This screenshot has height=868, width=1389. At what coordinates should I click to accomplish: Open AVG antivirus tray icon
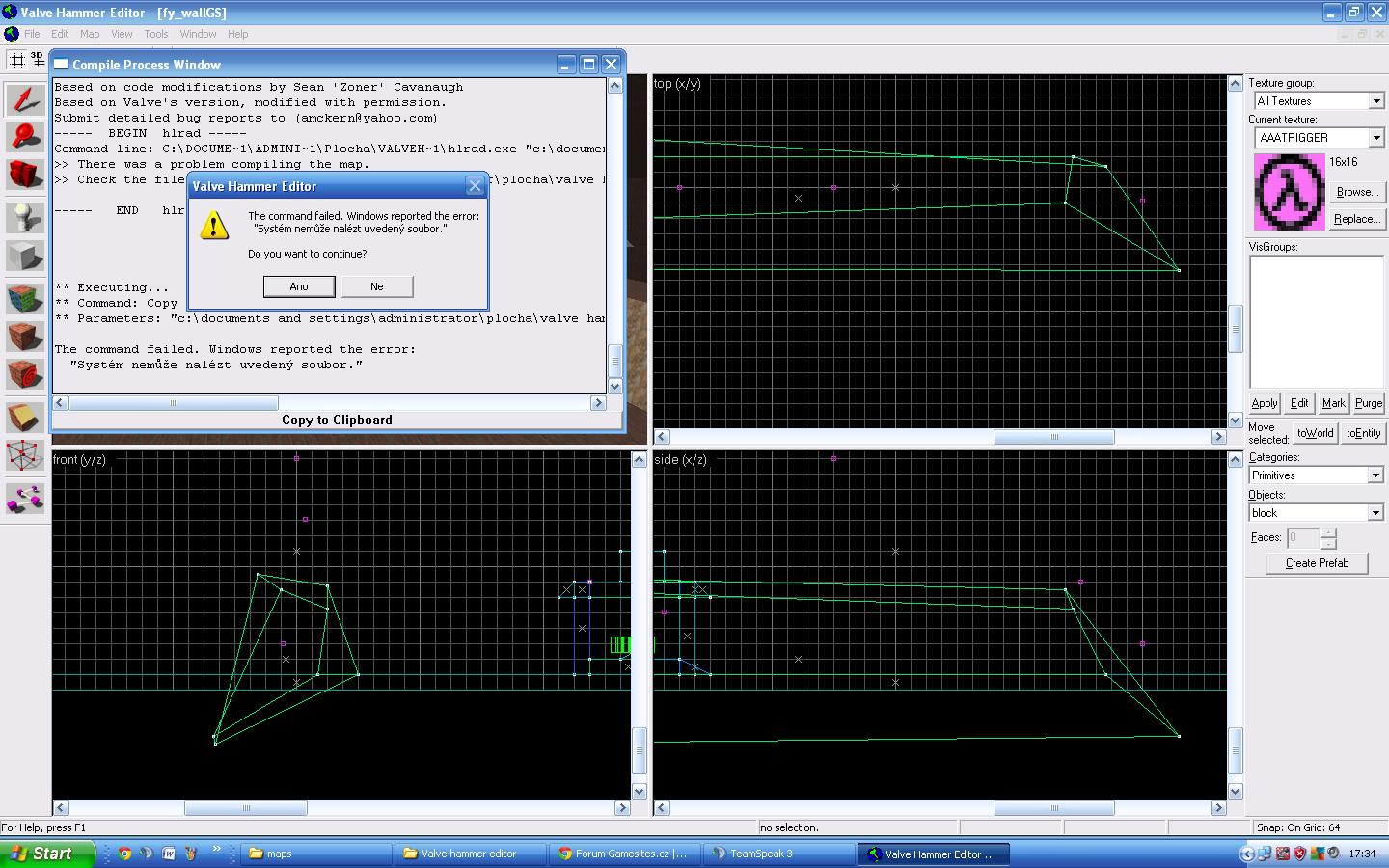pyautogui.click(x=1317, y=854)
